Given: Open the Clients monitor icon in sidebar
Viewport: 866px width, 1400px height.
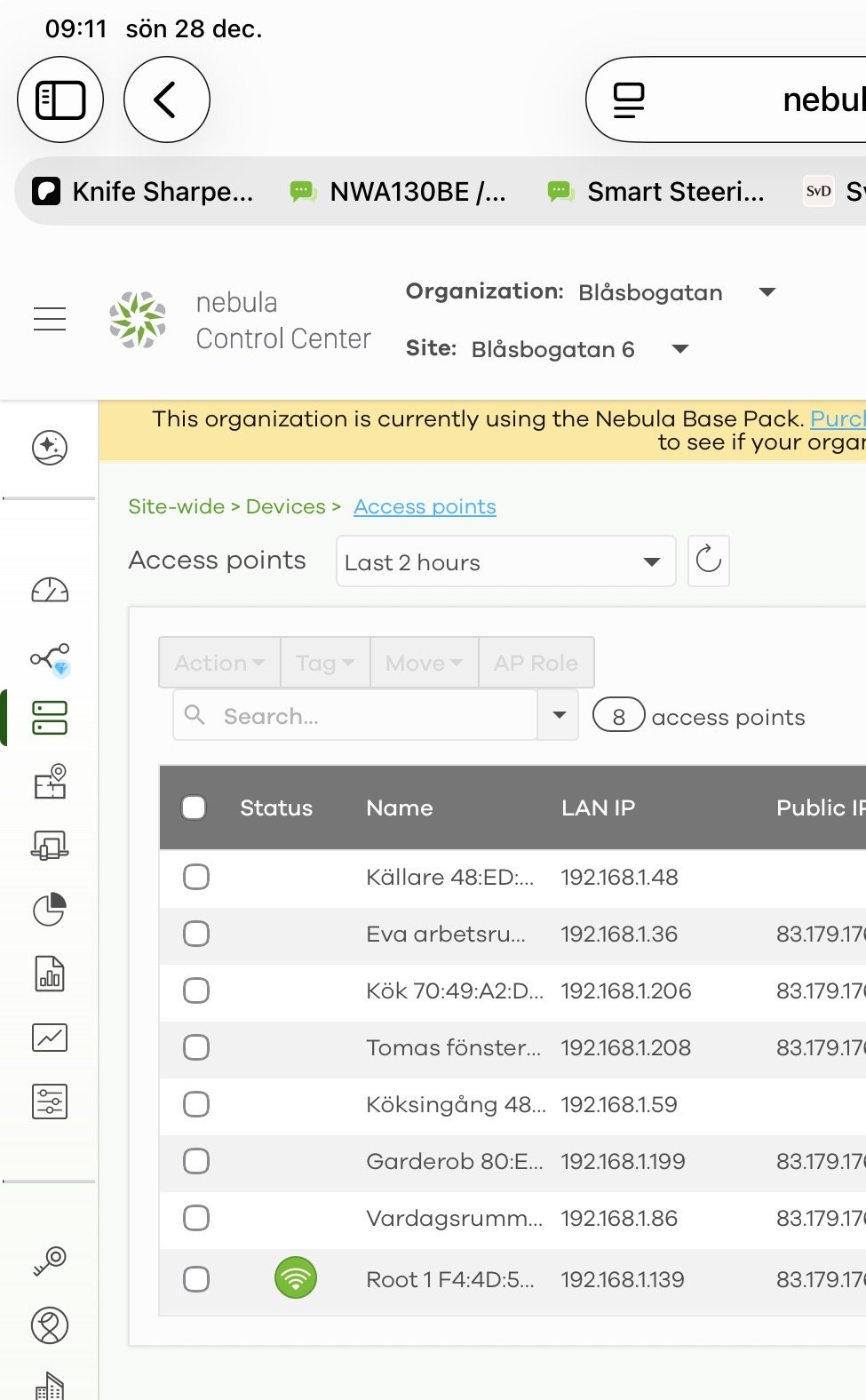Looking at the screenshot, I should pos(50,845).
